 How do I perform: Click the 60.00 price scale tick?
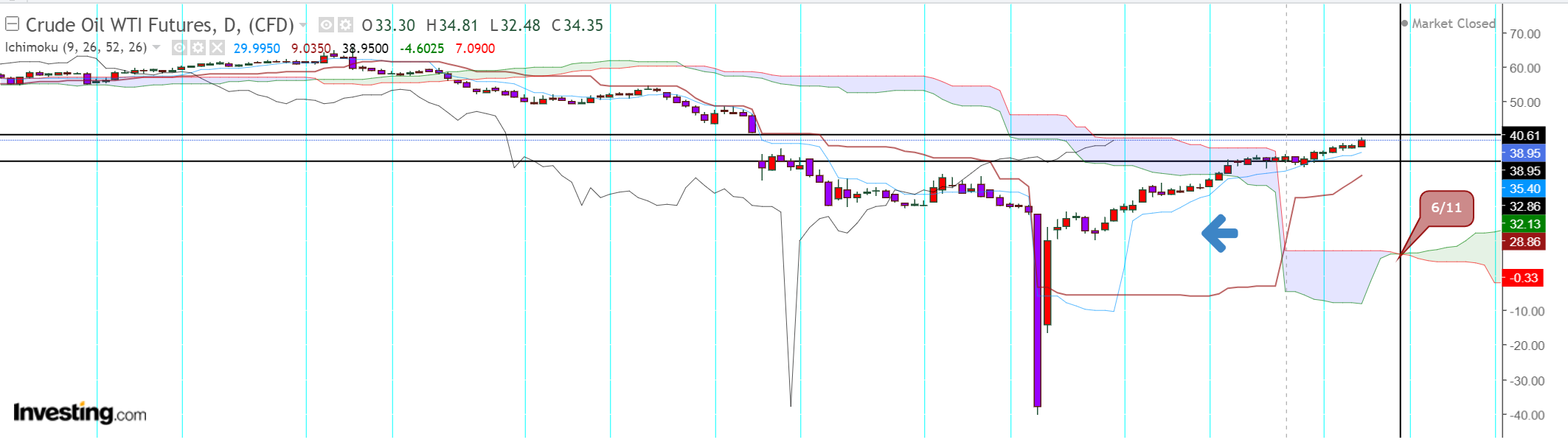(1525, 68)
